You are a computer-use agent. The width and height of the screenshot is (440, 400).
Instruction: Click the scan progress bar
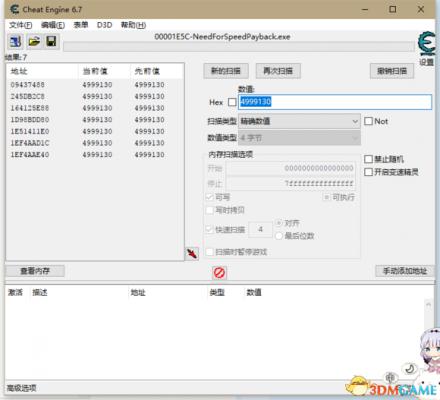pos(239,47)
